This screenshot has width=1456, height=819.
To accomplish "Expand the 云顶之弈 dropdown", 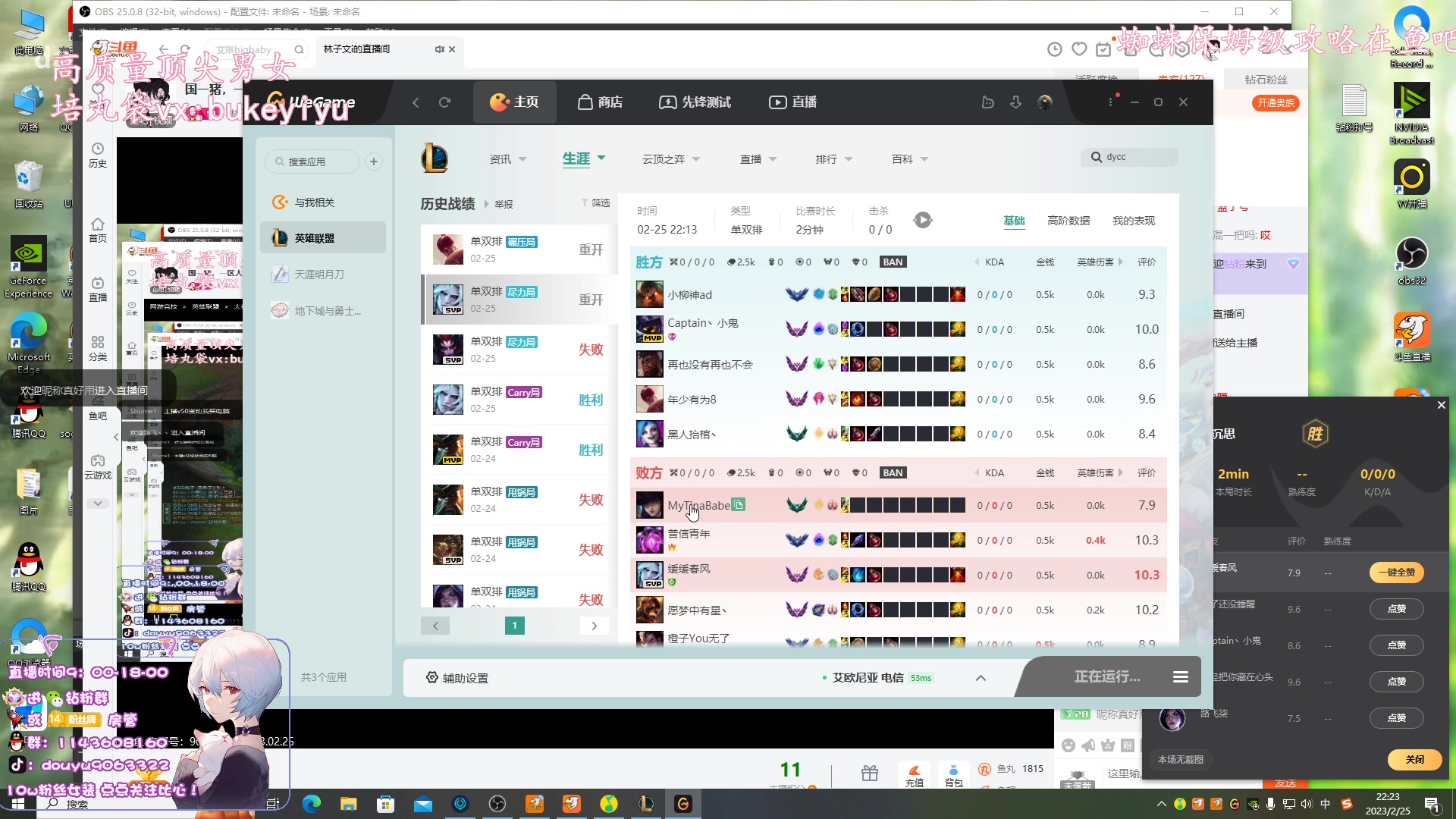I will pos(696,159).
